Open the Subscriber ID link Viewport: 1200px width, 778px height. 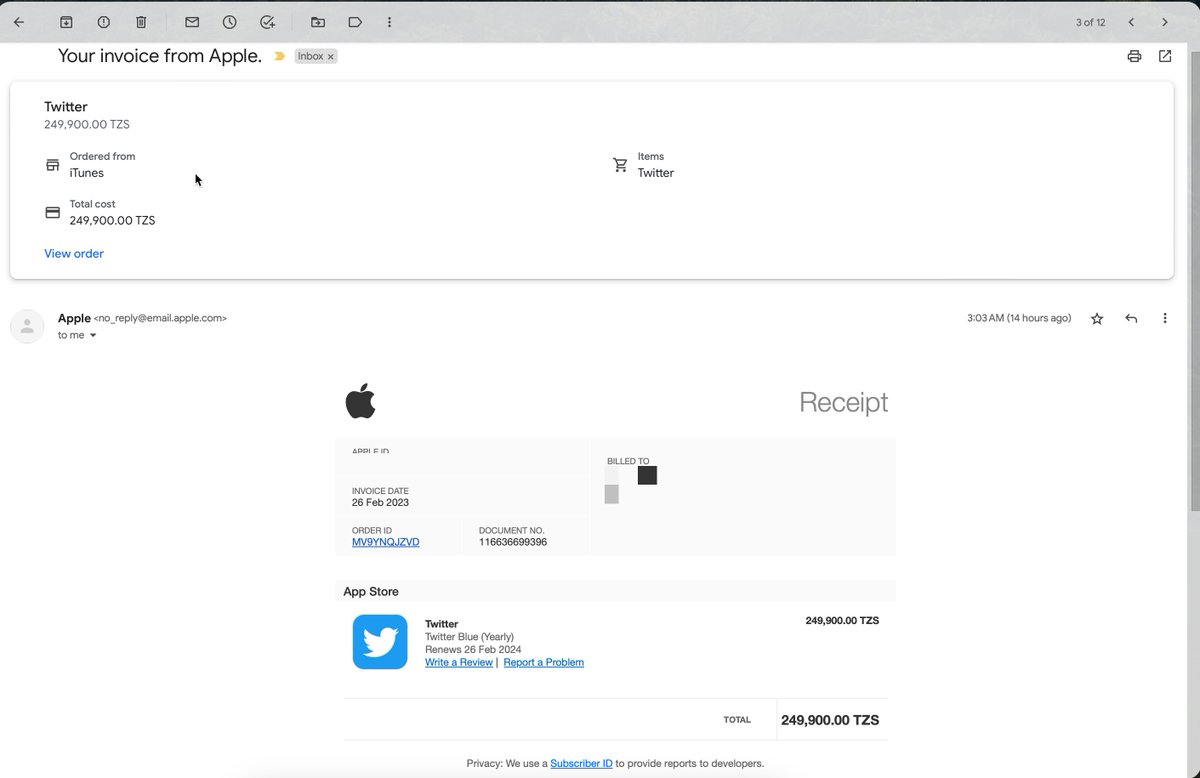coord(581,763)
